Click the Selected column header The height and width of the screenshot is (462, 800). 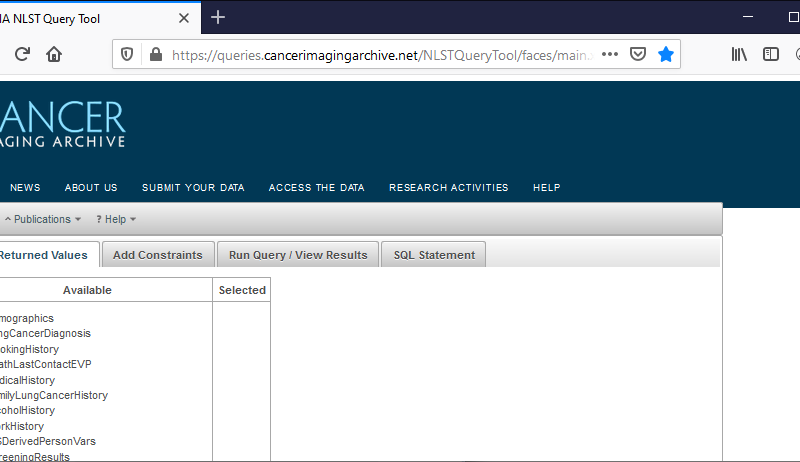coord(242,290)
